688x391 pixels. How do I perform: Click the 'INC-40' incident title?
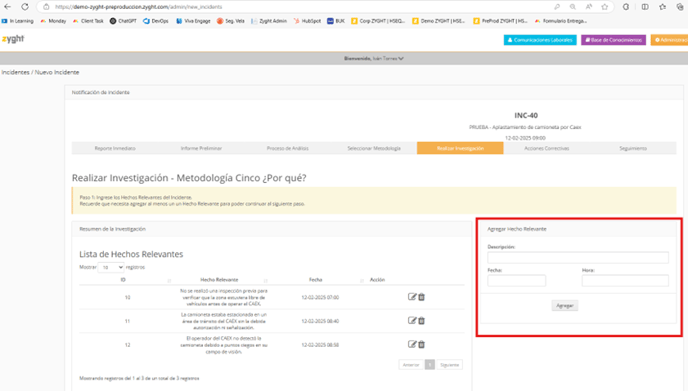click(526, 115)
